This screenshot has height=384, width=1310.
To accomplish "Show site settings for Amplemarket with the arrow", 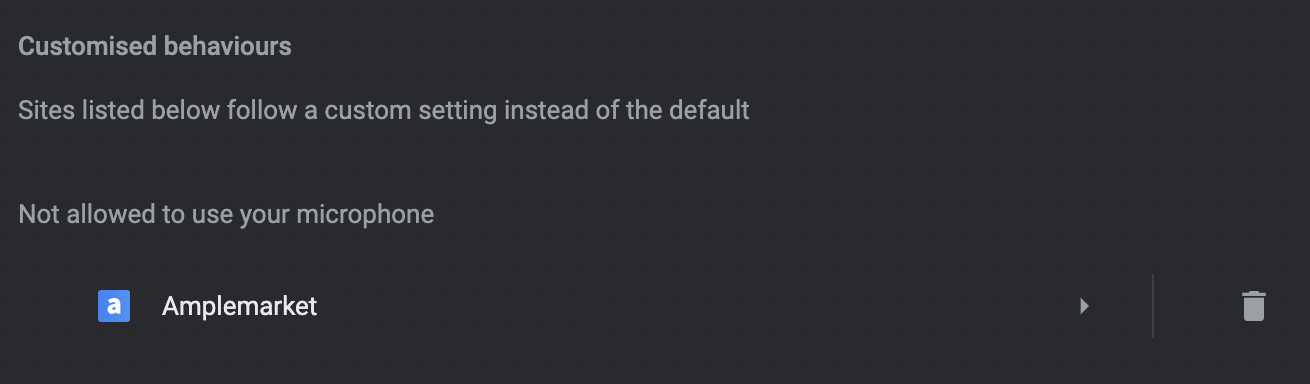I will coord(1084,306).
